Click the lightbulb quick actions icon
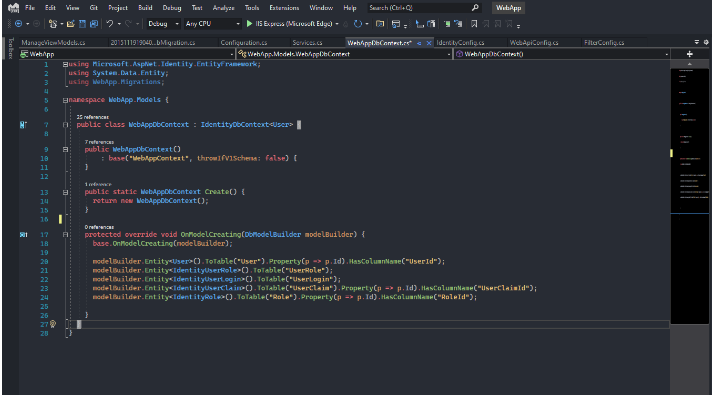713x397 pixels. (x=53, y=324)
